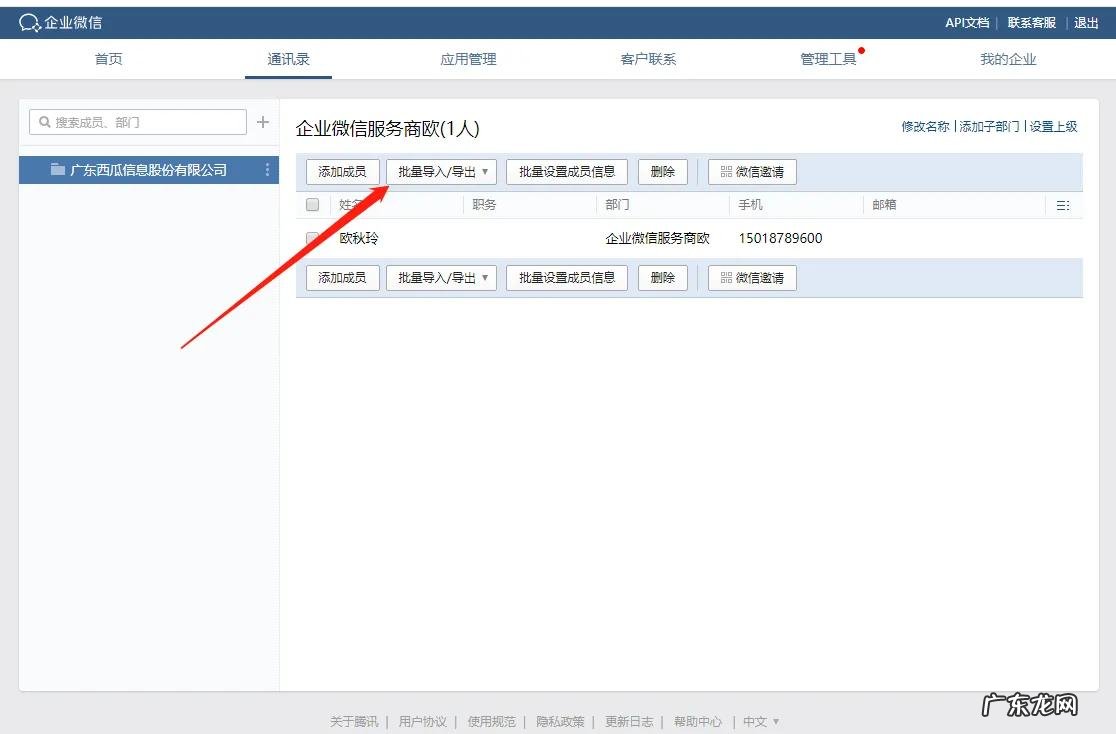
Task: Click the folder icon beside 广东西瓜信息股份有限公司
Action: (x=57, y=169)
